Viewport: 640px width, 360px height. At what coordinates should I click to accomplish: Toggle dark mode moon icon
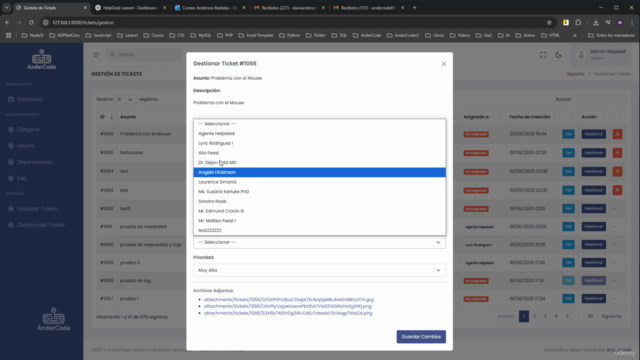click(x=558, y=55)
